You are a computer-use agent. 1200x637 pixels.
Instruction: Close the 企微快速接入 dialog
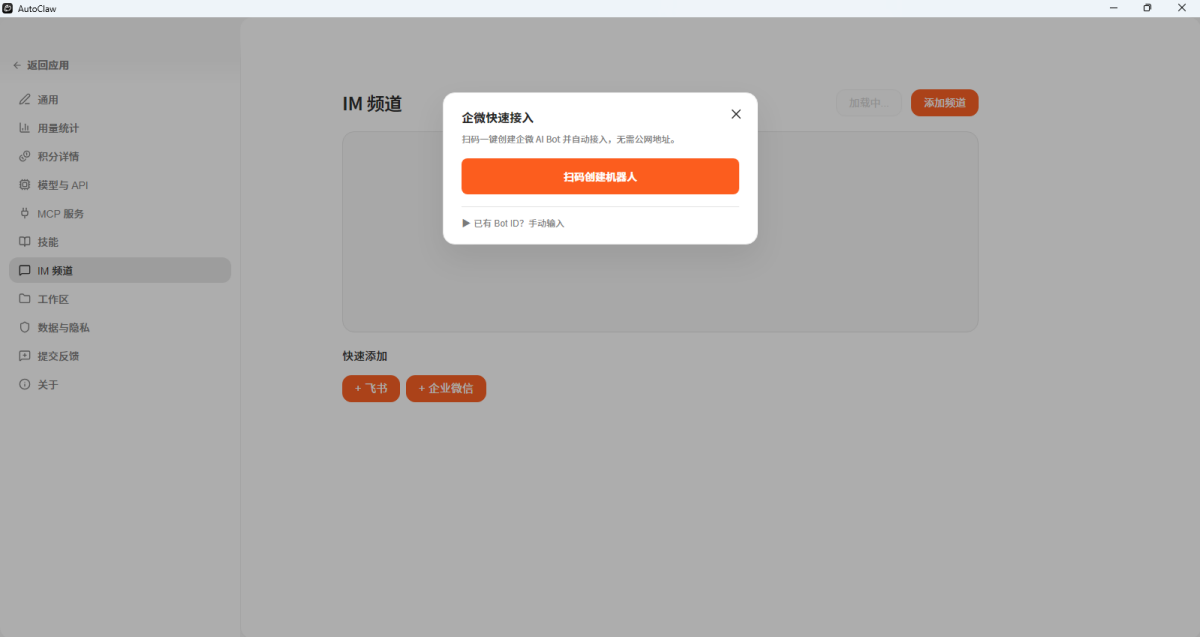736,114
